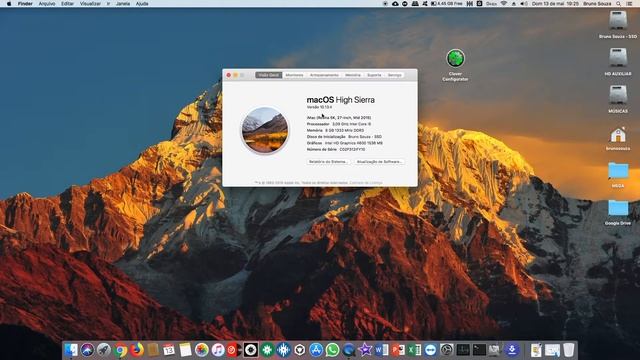Click the date and time in menu bar
The image size is (640, 360).
point(555,4)
